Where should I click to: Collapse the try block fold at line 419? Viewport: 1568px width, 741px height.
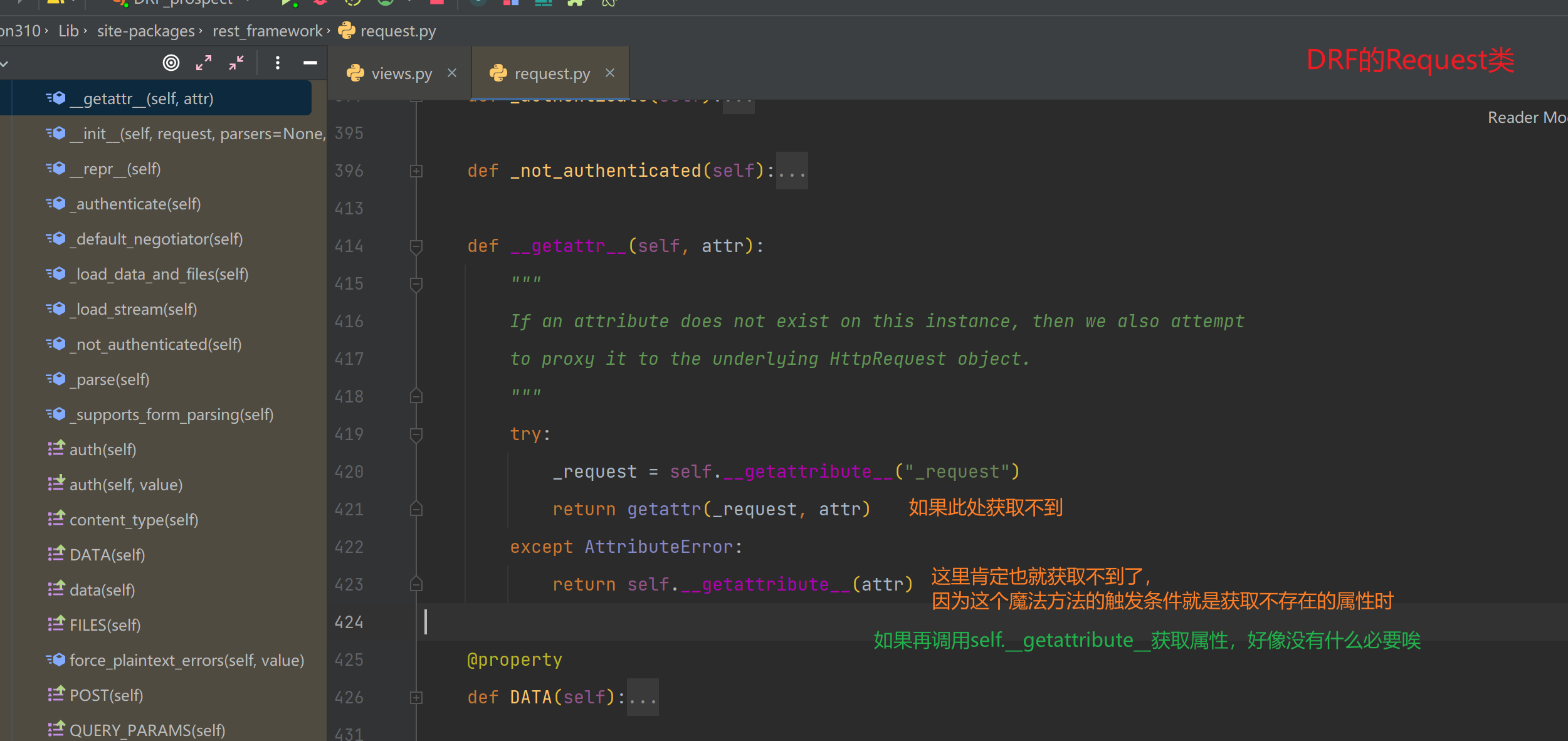pos(416,434)
